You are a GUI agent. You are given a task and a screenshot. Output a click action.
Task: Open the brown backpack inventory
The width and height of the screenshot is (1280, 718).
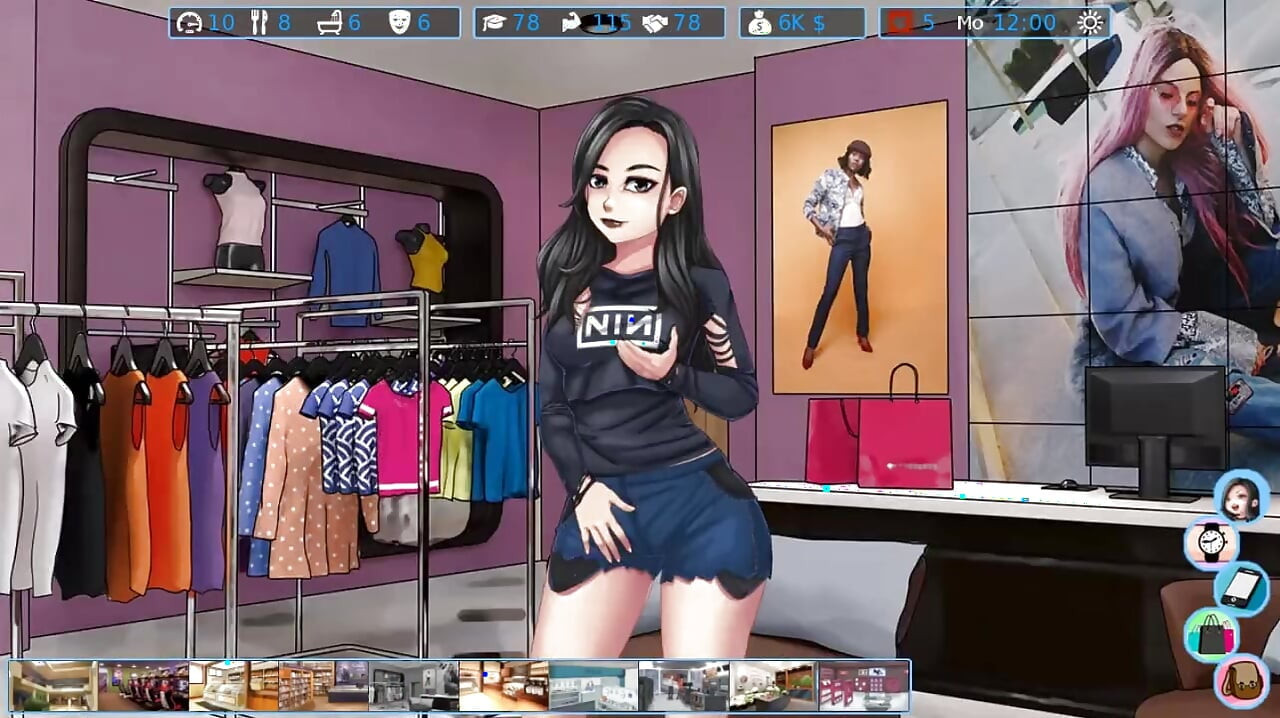pyautogui.click(x=1241, y=681)
